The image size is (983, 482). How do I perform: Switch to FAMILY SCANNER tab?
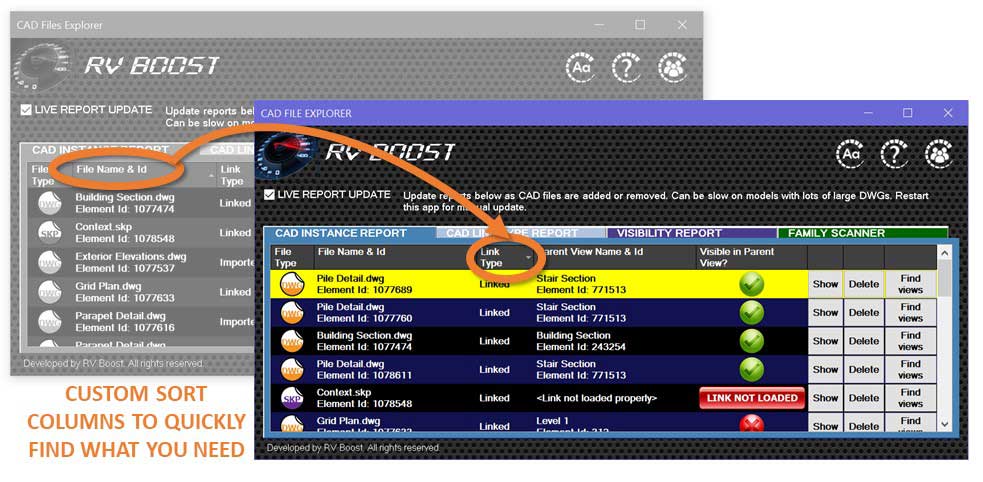[863, 233]
